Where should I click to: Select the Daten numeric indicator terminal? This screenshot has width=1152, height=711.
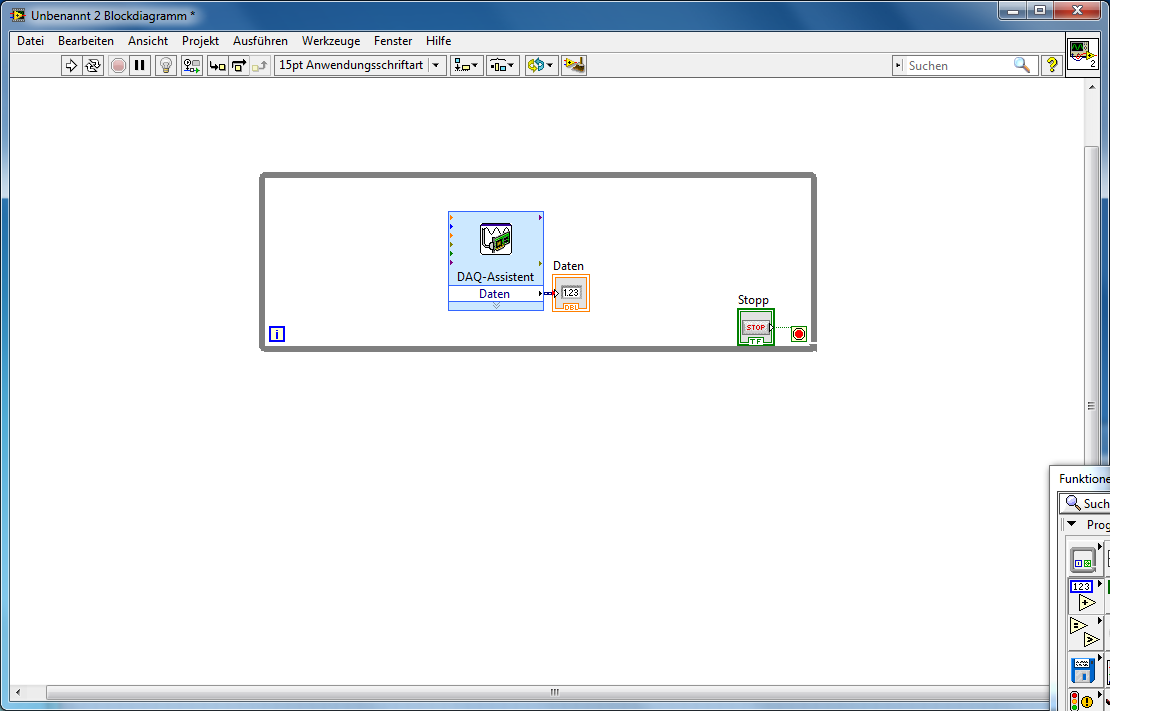click(571, 293)
